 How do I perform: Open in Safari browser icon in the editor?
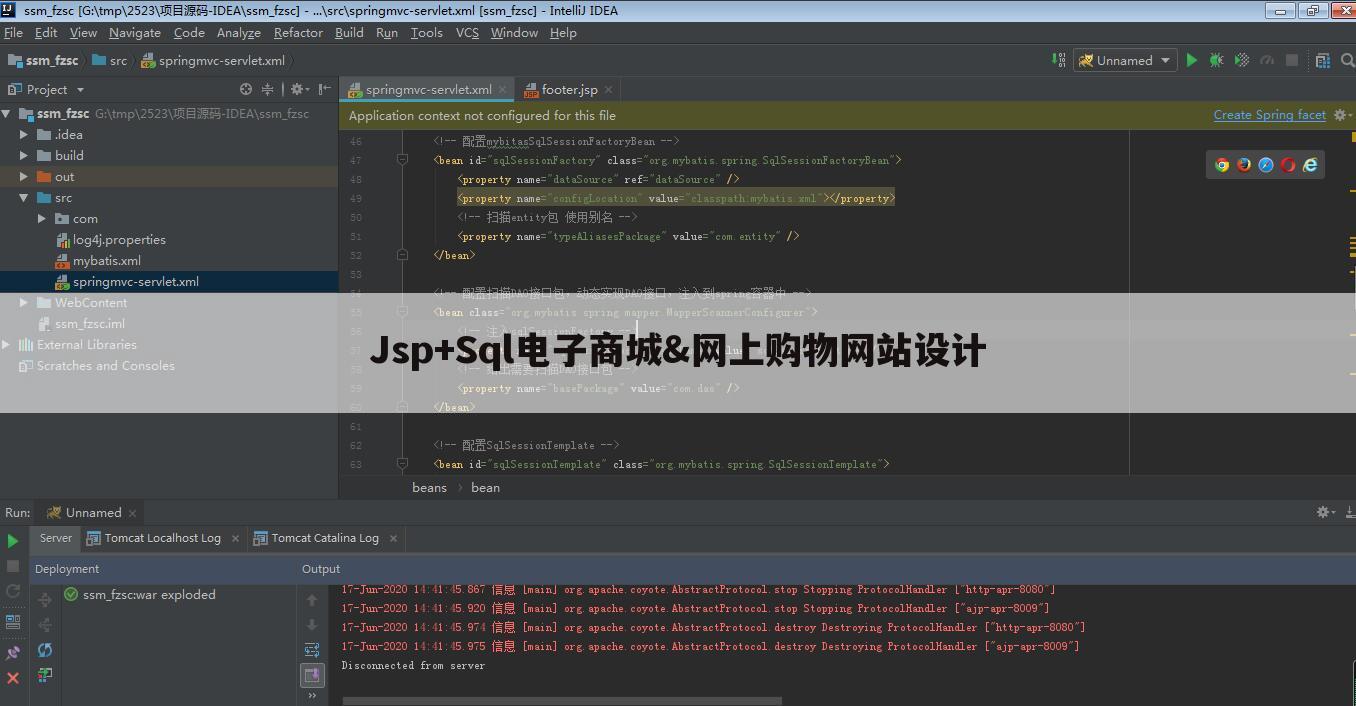point(1266,165)
